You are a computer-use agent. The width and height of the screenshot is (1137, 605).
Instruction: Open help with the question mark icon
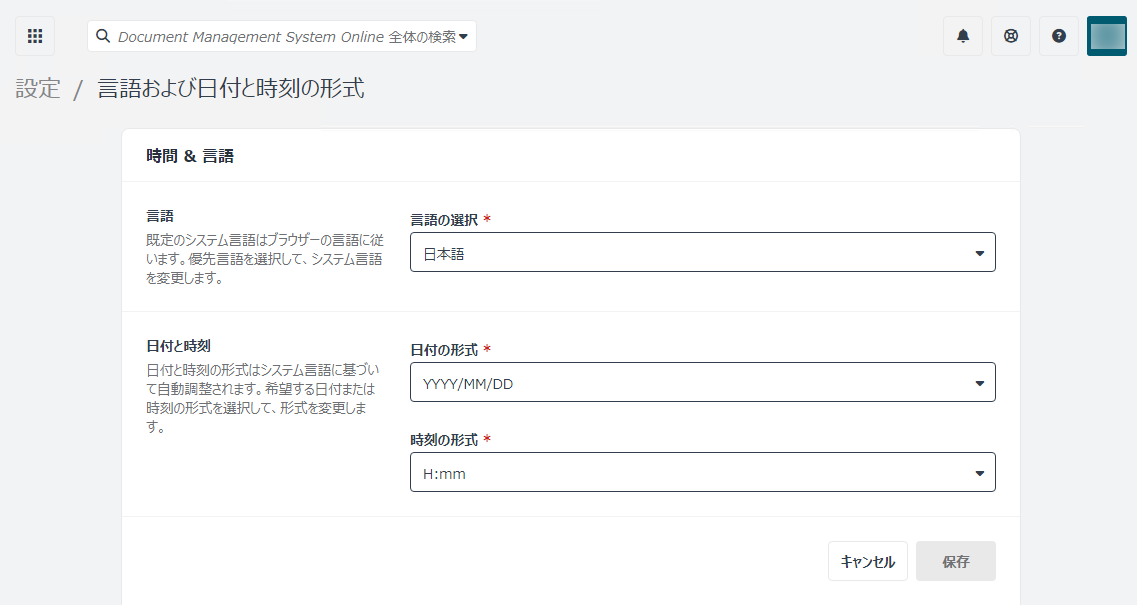1058,35
